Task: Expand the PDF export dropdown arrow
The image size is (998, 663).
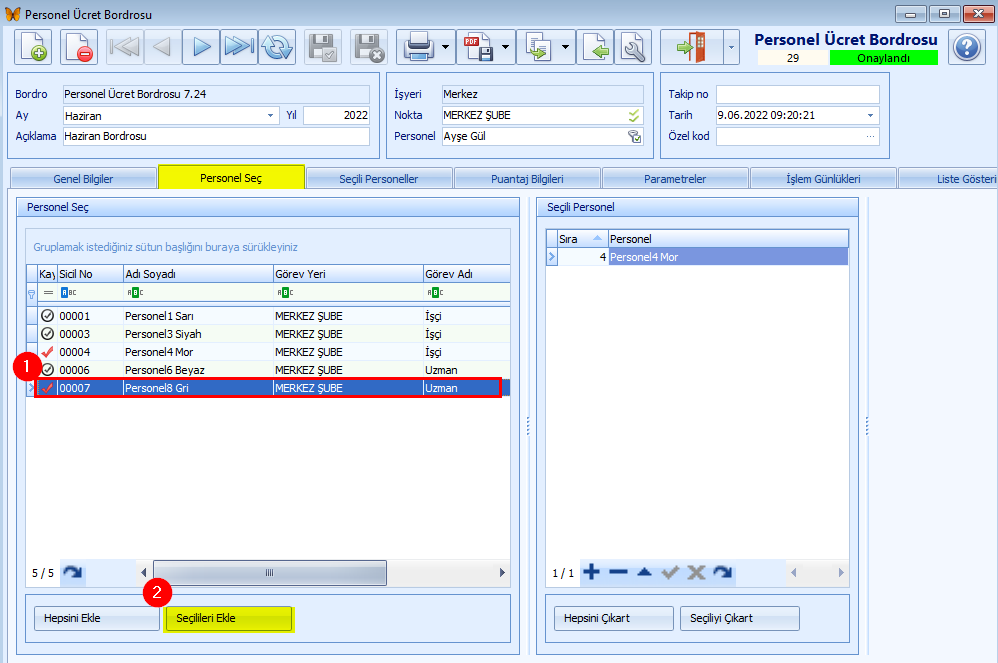Action: coord(506,47)
